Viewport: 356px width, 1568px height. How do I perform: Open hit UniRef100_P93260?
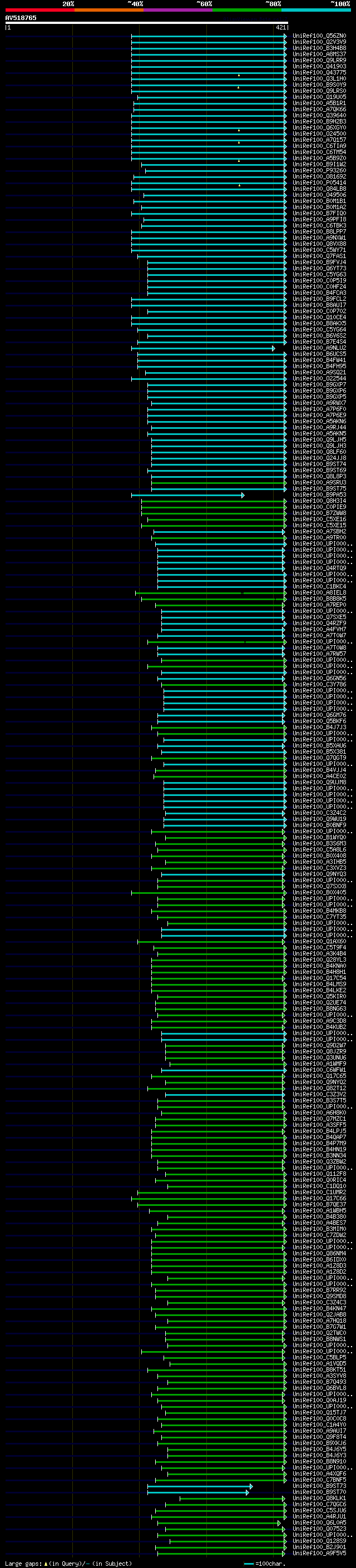[x=319, y=170]
